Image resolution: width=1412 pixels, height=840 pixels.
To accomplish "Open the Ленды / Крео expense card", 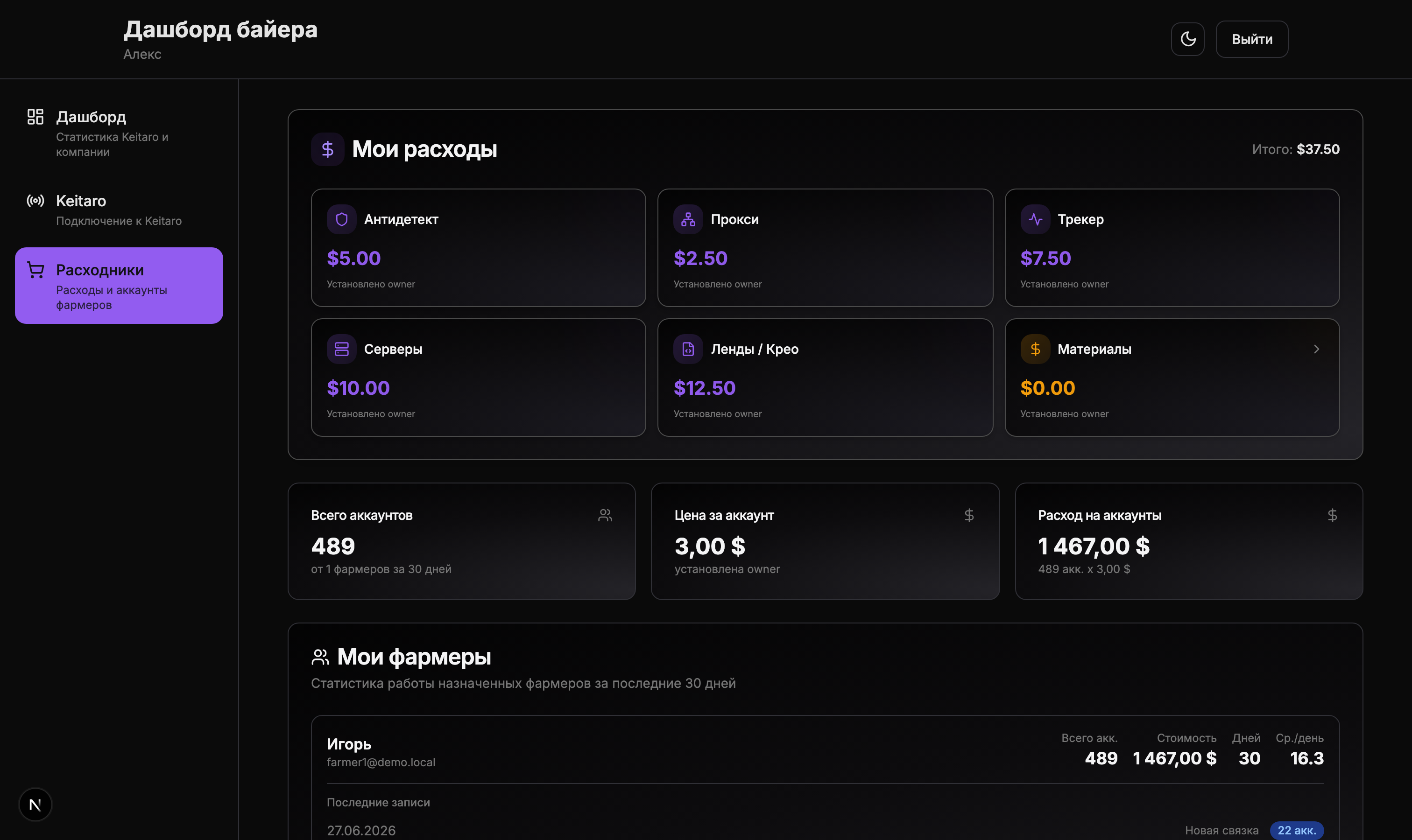I will (x=825, y=378).
